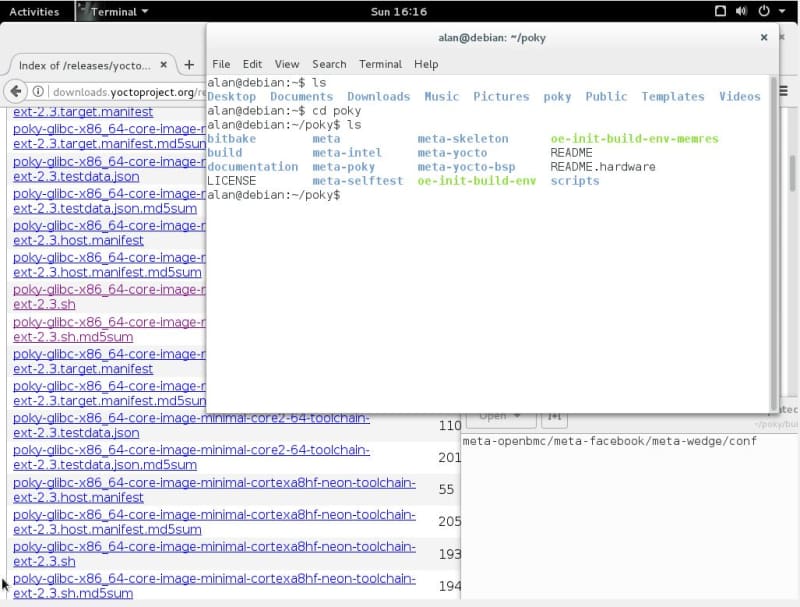
Task: Open a new browser tab with plus button
Action: (x=189, y=65)
